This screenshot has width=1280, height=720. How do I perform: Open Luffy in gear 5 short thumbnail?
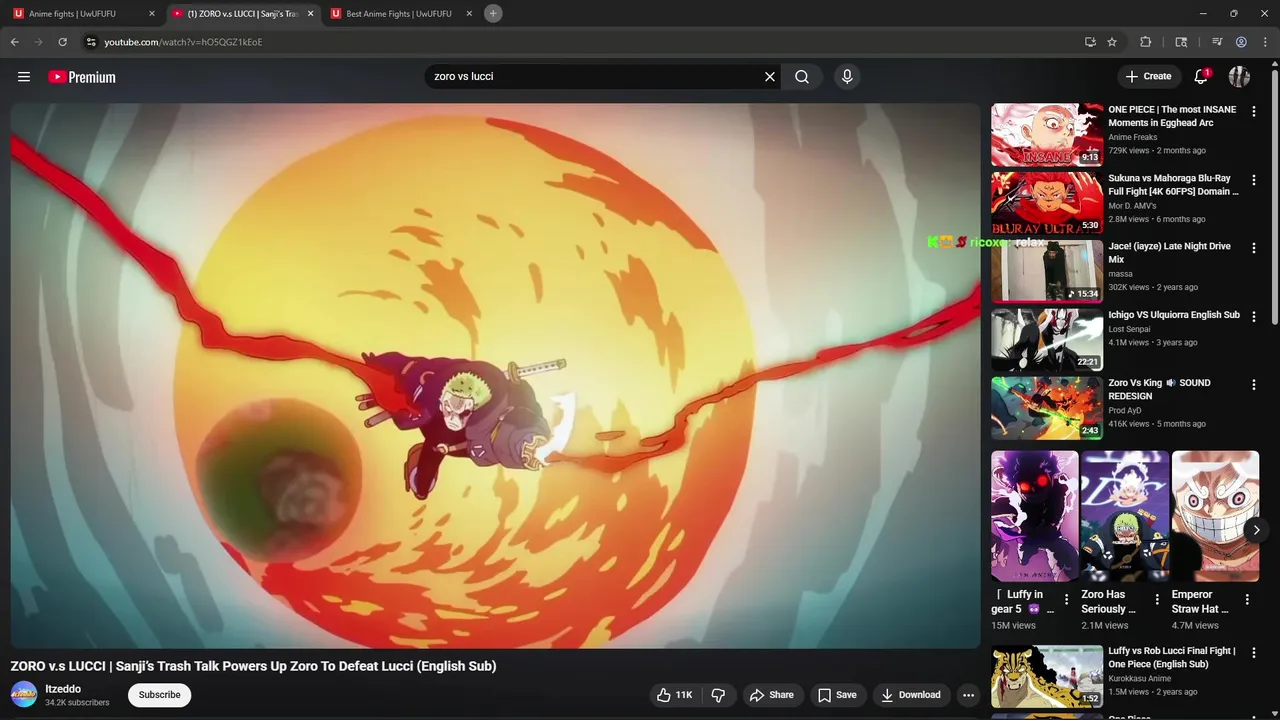(1035, 516)
